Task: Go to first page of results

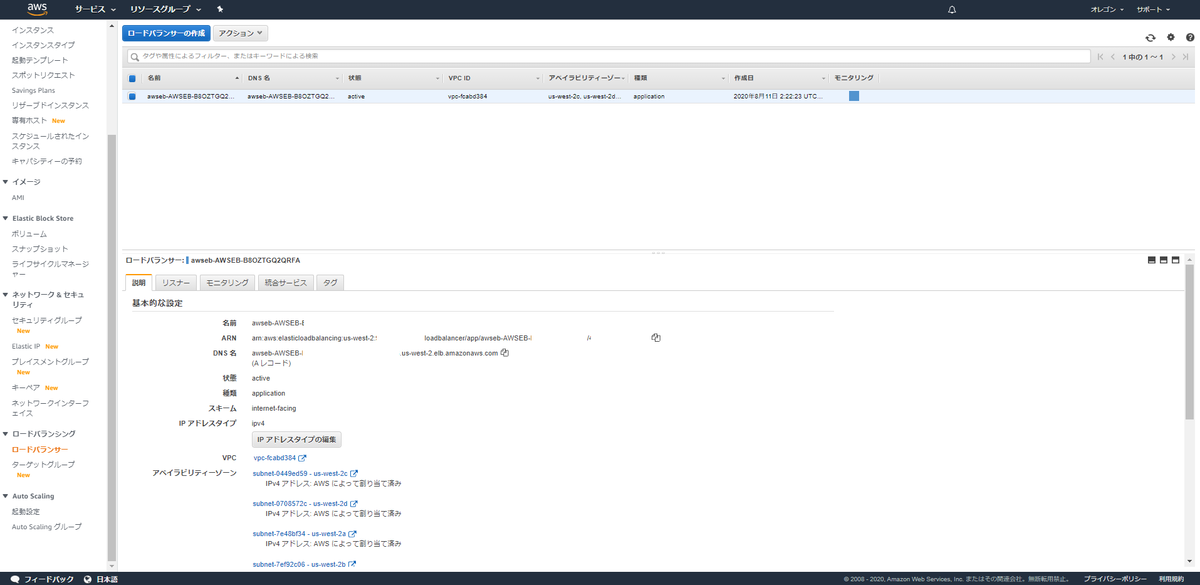Action: point(1101,57)
